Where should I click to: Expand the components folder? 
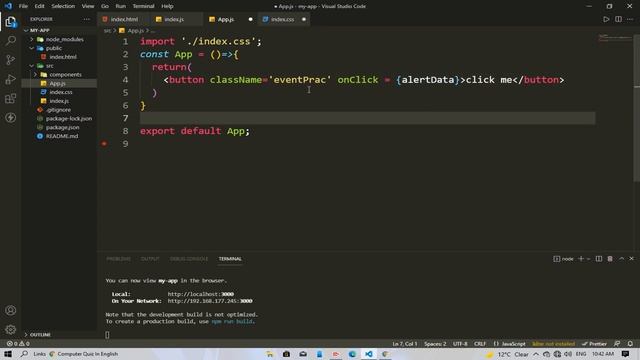[36, 75]
